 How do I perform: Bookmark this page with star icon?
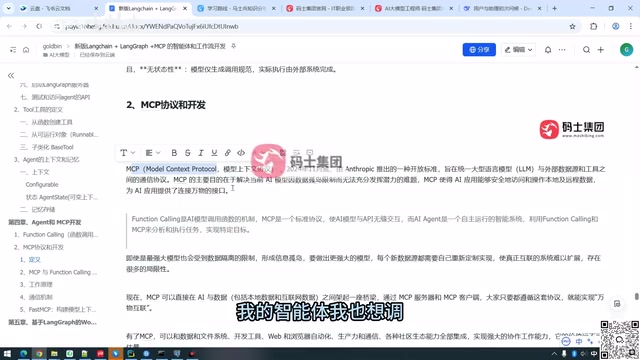[572, 27]
